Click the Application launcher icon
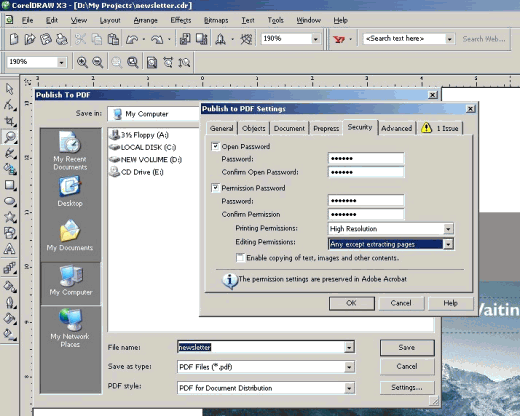The width and height of the screenshot is (520, 416). click(220, 39)
